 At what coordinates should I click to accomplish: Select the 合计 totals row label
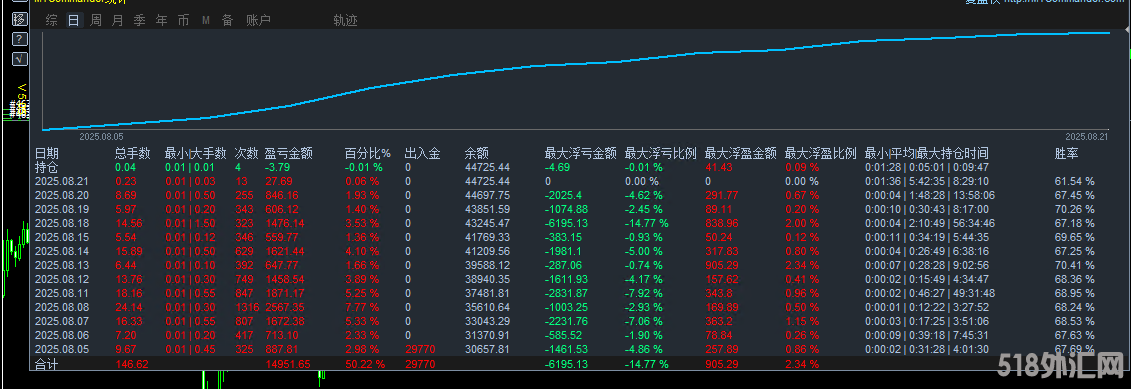click(x=47, y=364)
